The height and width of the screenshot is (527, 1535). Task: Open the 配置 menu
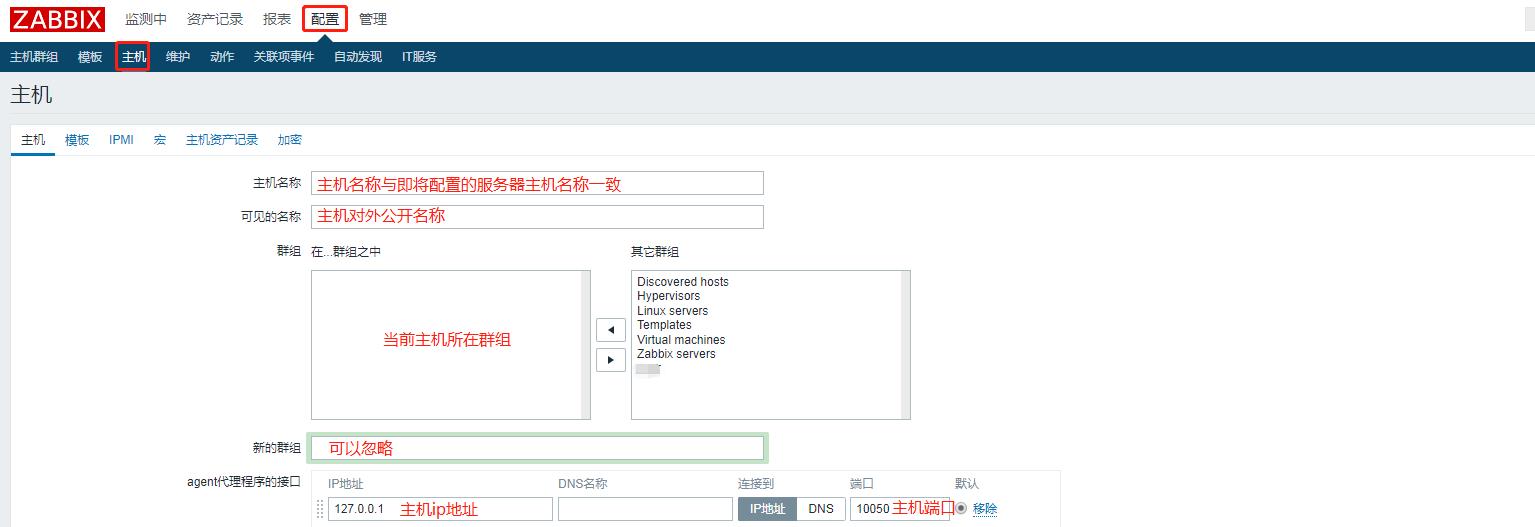tap(325, 19)
